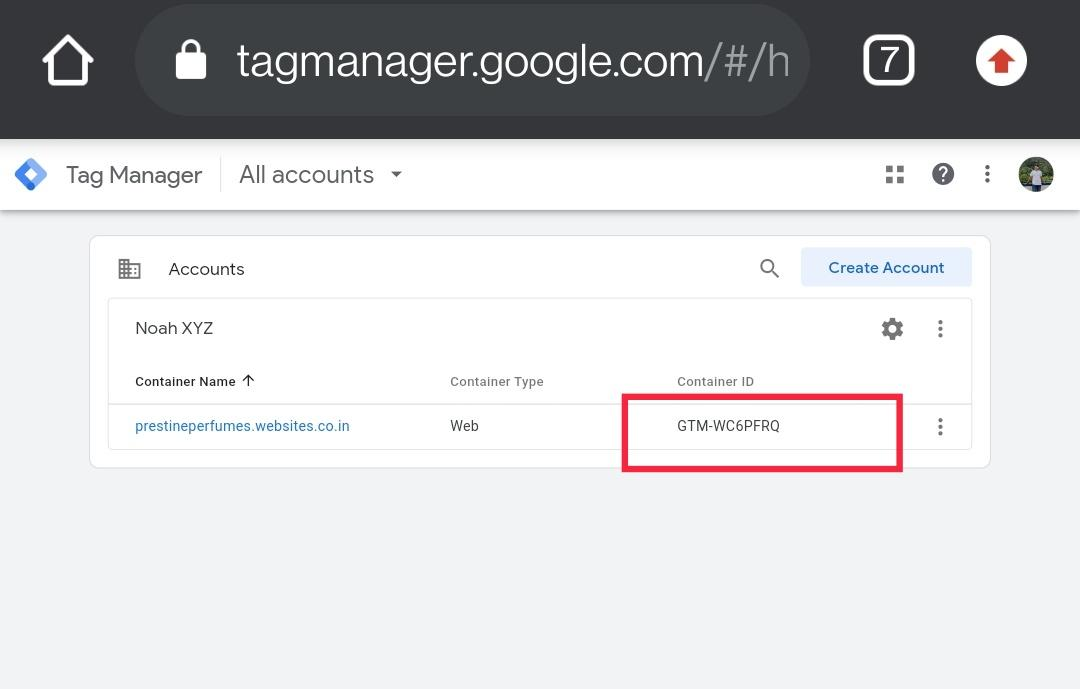
Task: Search accounts with magnifier icon
Action: pyautogui.click(x=769, y=268)
